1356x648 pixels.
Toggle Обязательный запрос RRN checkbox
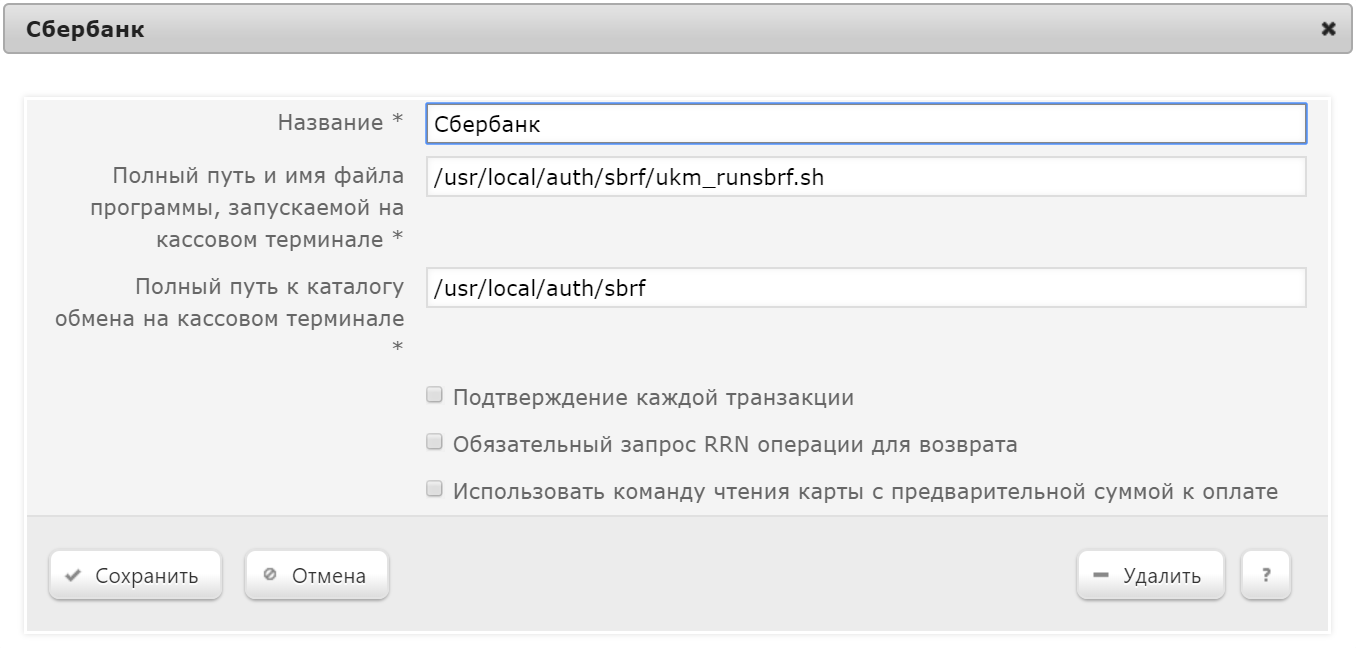coord(434,442)
